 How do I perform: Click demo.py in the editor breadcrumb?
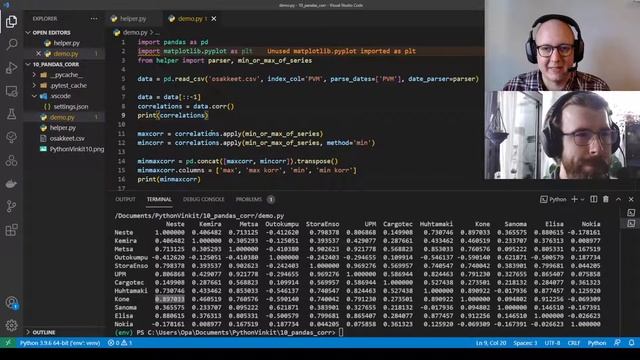pos(135,32)
